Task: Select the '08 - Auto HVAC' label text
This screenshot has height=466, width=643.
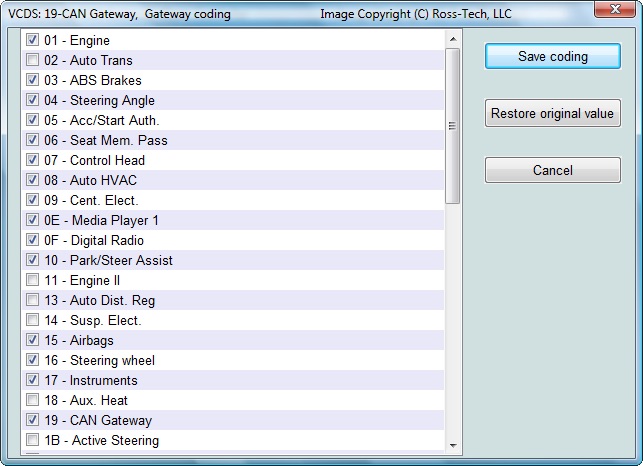Action: pyautogui.click(x=90, y=180)
